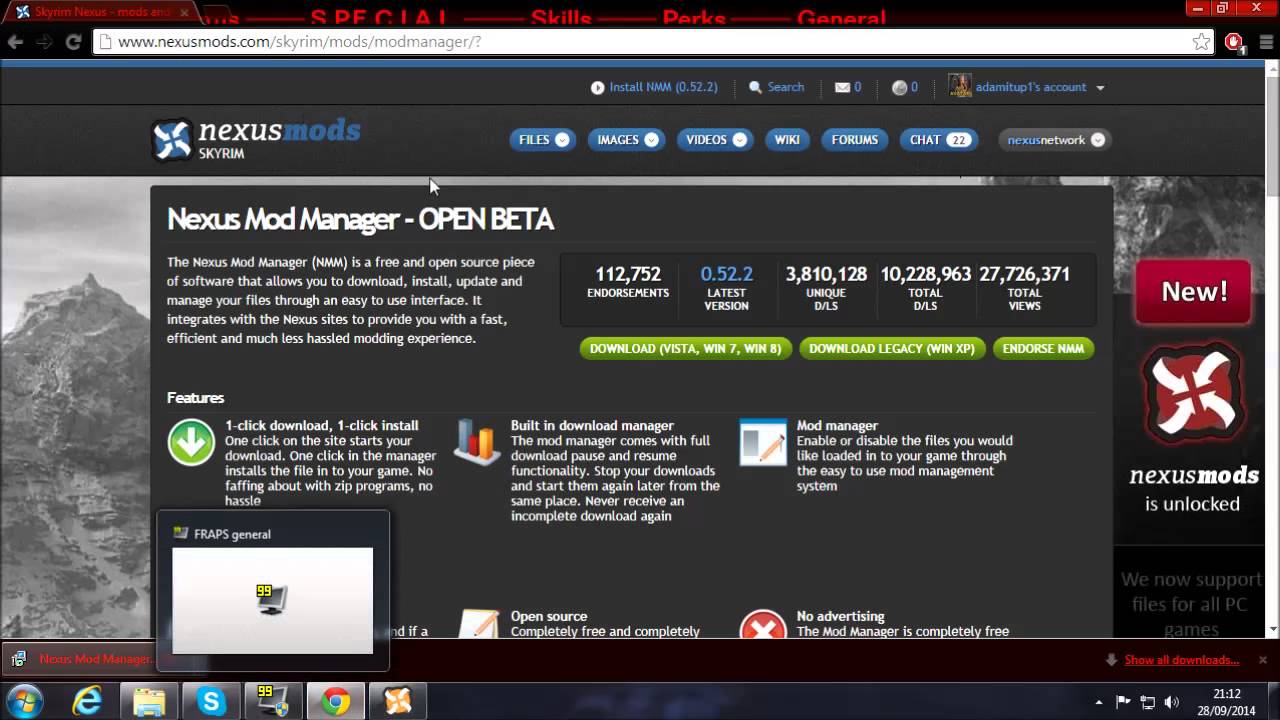The image size is (1280, 720).
Task: Launch Internet Explorer from taskbar
Action: point(88,701)
